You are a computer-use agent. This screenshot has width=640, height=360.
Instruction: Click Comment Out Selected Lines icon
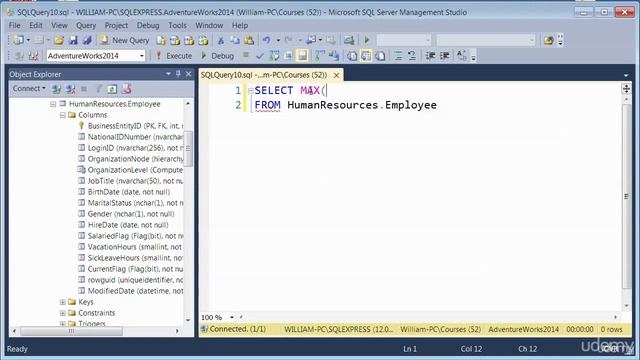pos(398,56)
